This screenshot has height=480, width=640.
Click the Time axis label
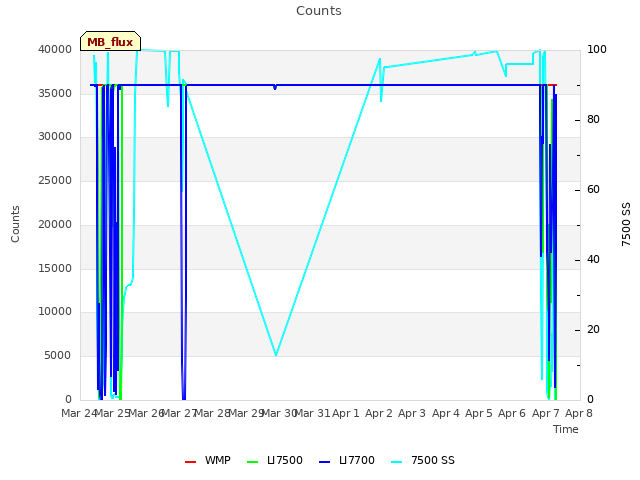(x=566, y=429)
